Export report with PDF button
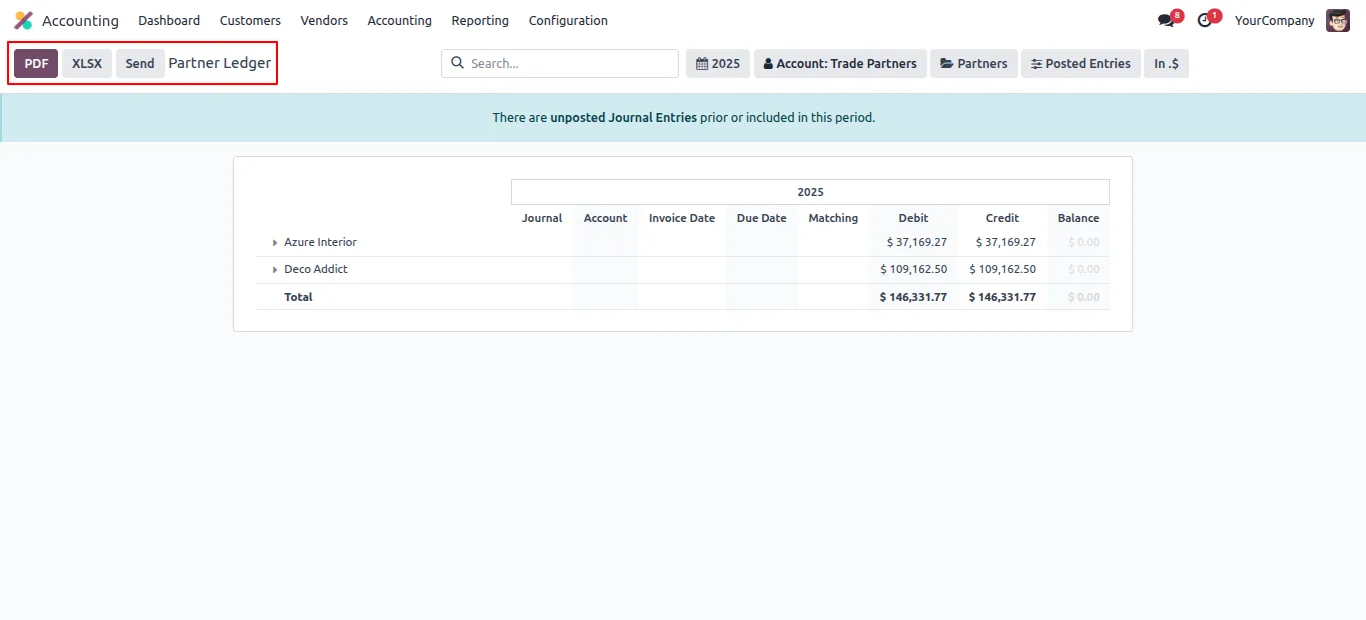 click(x=36, y=63)
